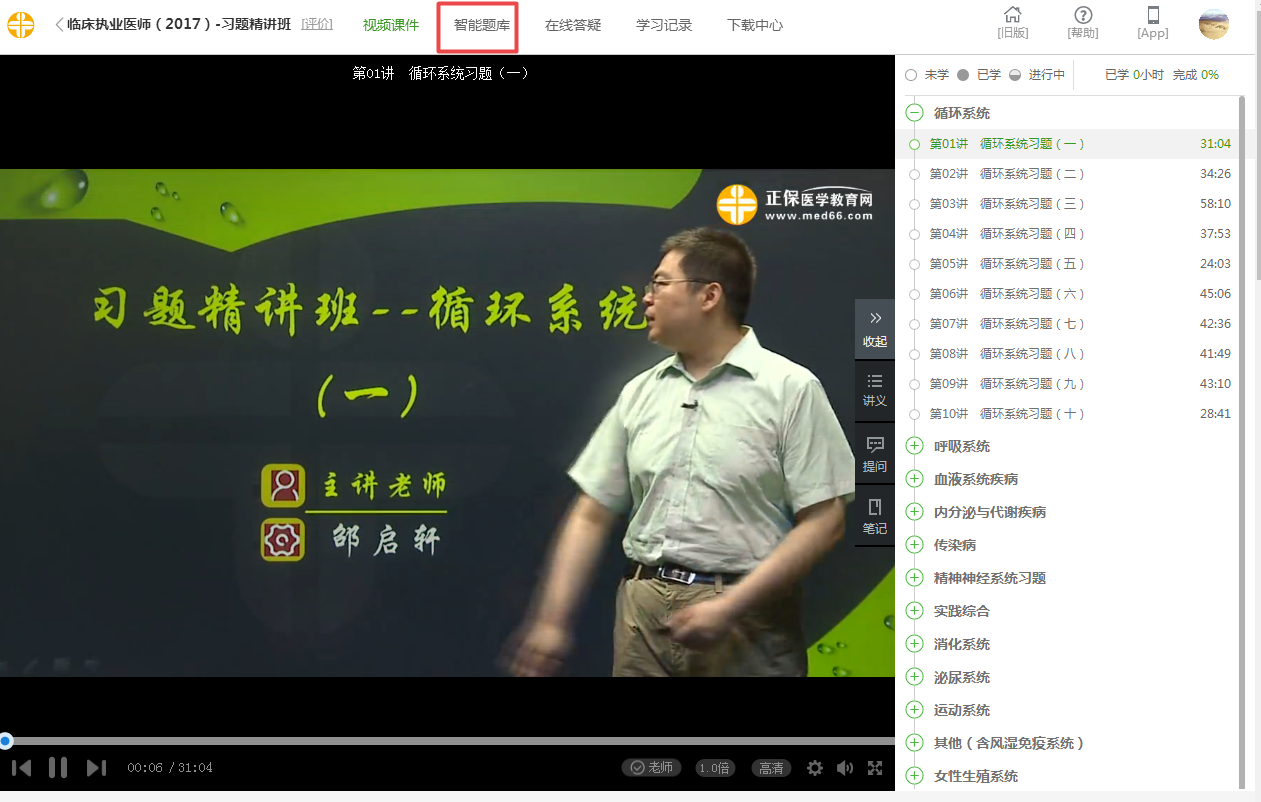Open the 提问 question panel

tap(875, 455)
